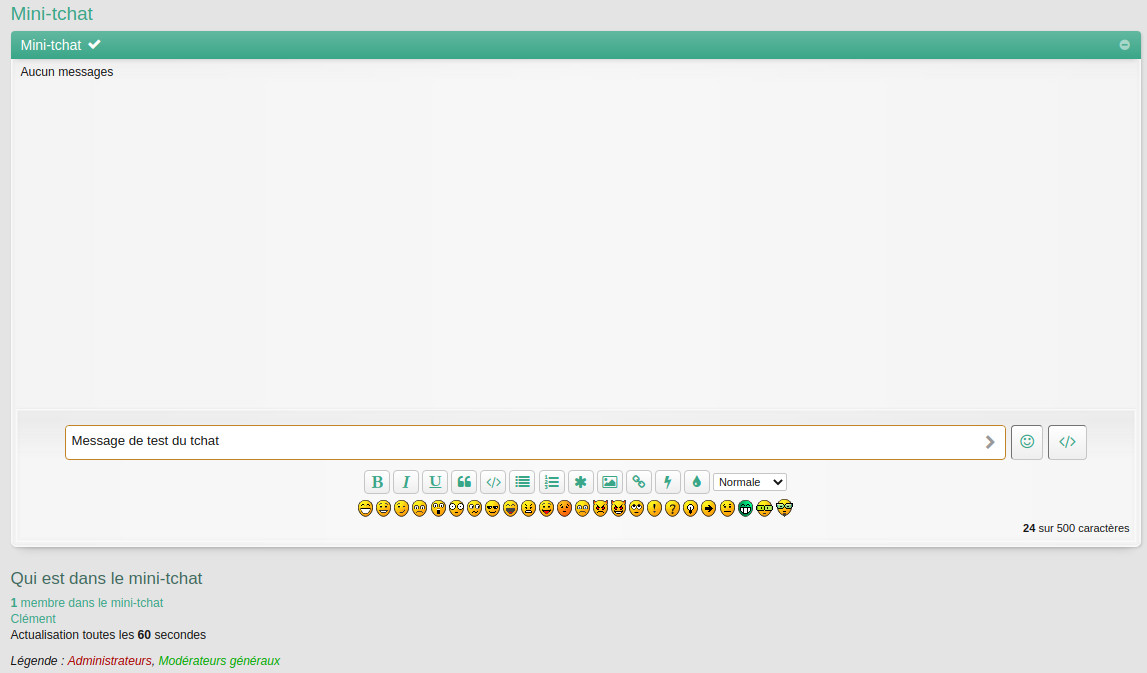Insert the green grinning smiley
Screen dimensions: 1147x673
click(746, 508)
